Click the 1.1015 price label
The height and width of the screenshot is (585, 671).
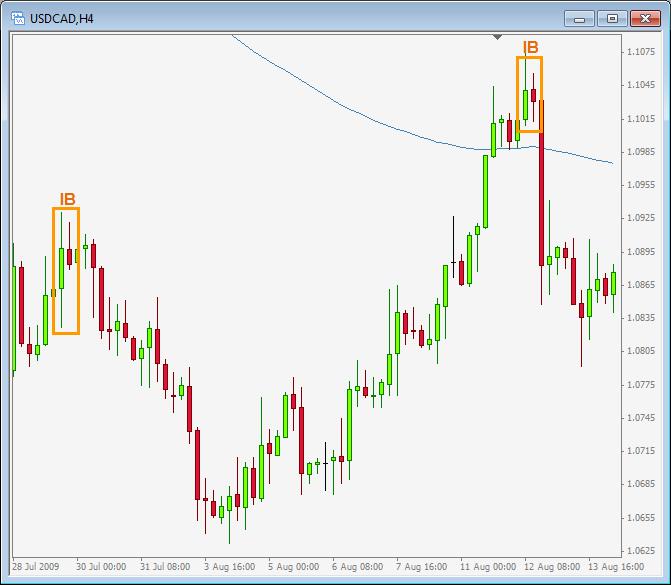641,119
